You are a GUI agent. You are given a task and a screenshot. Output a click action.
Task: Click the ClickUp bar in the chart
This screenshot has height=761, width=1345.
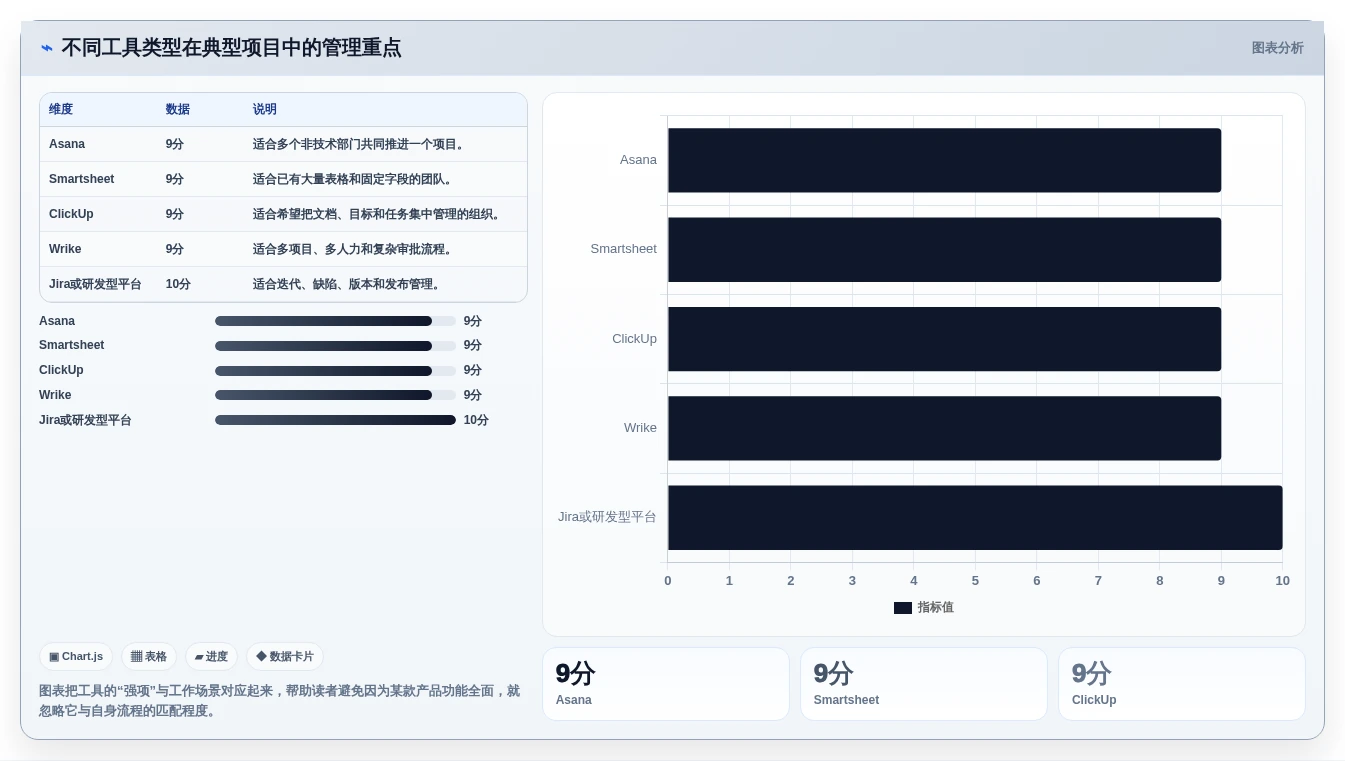pos(944,339)
